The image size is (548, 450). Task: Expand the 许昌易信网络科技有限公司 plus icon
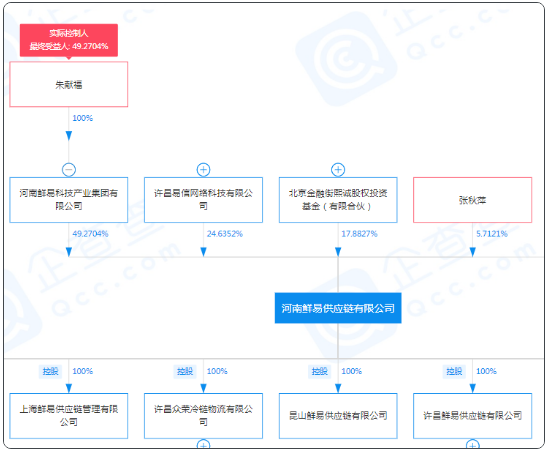pyautogui.click(x=203, y=170)
